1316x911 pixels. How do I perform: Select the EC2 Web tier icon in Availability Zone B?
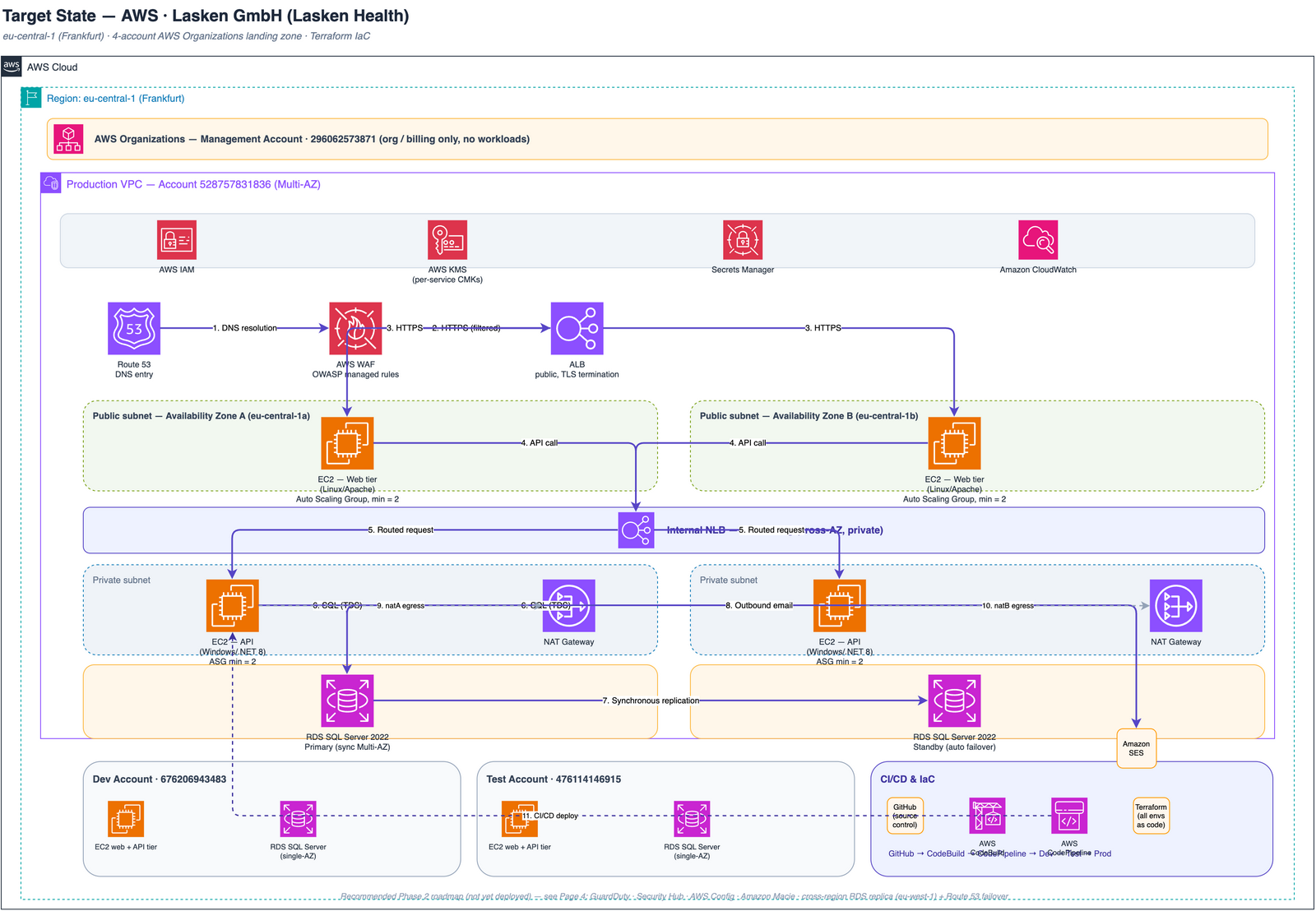pos(954,443)
